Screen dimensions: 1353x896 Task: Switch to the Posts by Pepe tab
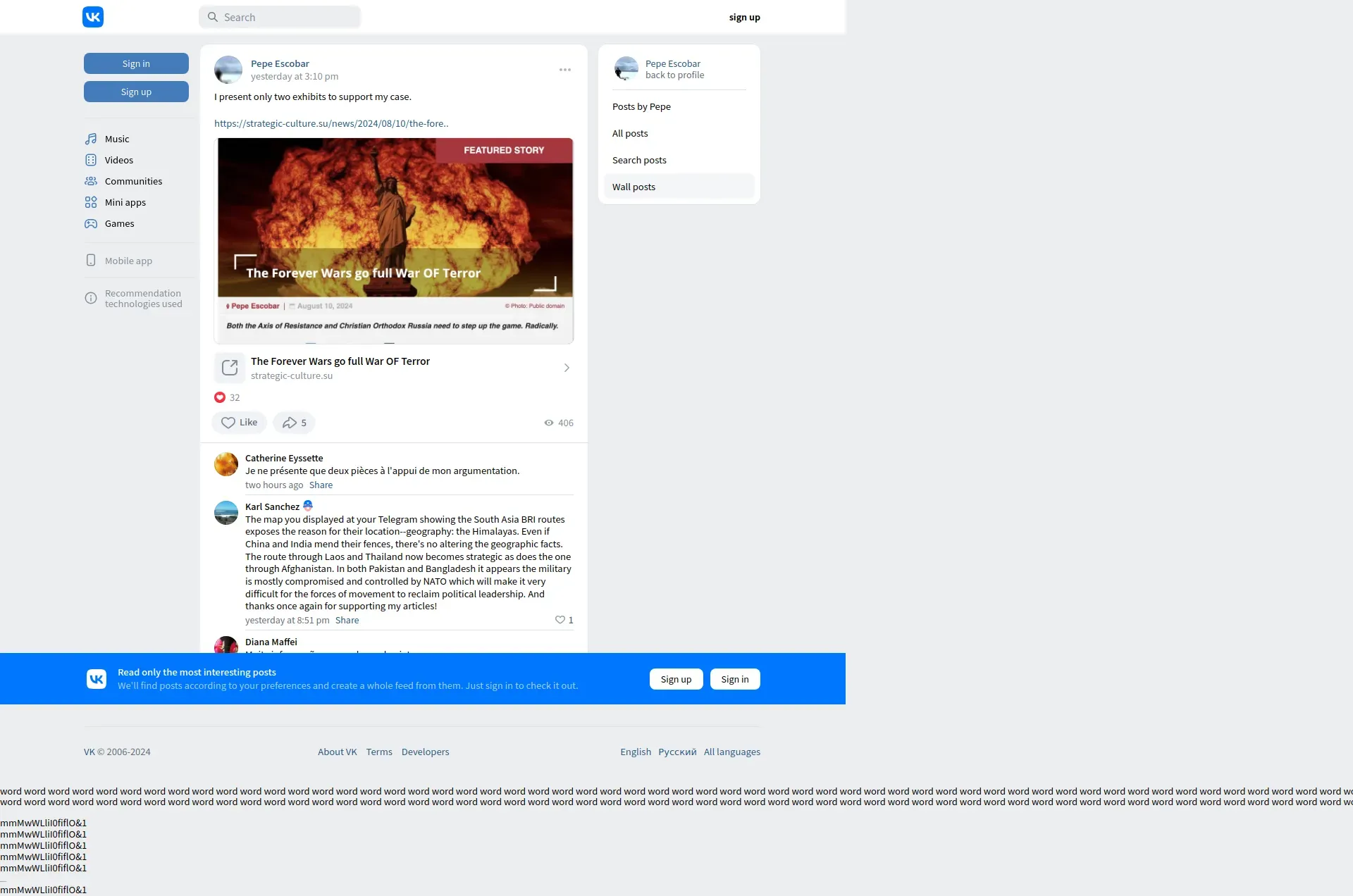[x=641, y=106]
